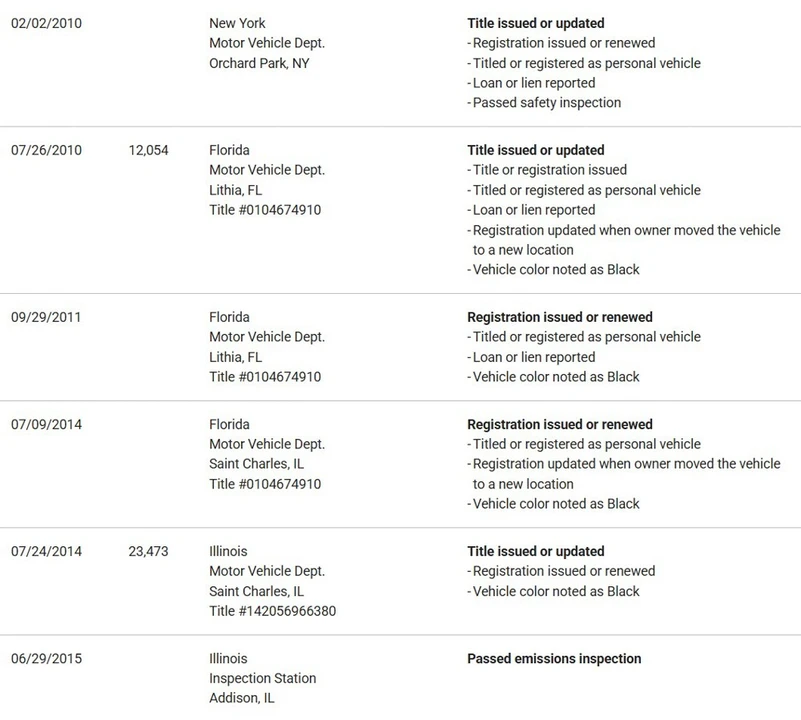Screen dimensions: 801x720
Task: Select the Passed safety inspection line
Action: (544, 103)
